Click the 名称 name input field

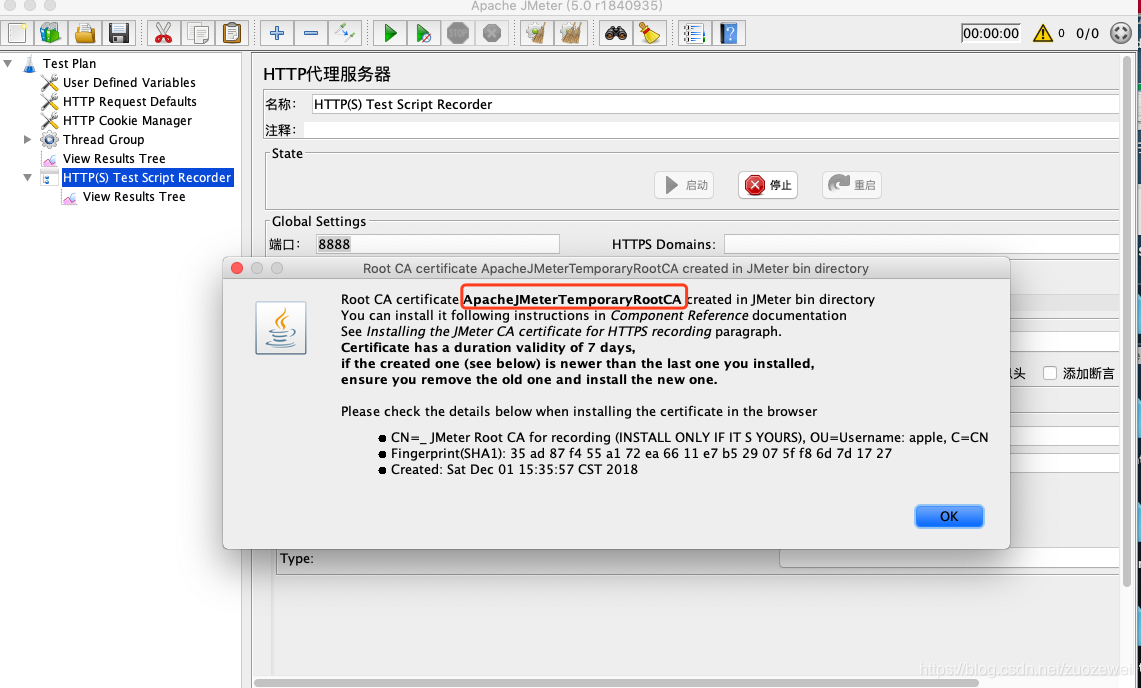[715, 104]
